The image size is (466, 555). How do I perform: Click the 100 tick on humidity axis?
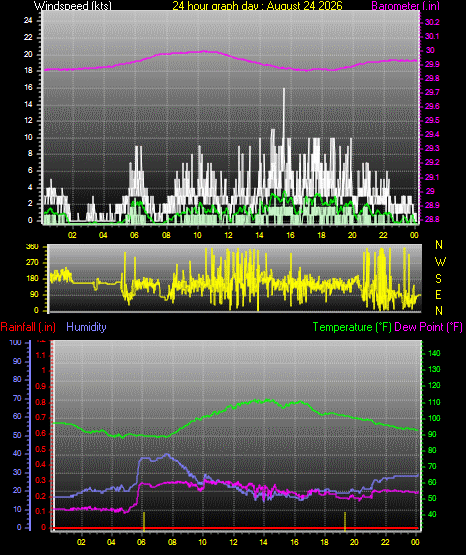pyautogui.click(x=16, y=342)
